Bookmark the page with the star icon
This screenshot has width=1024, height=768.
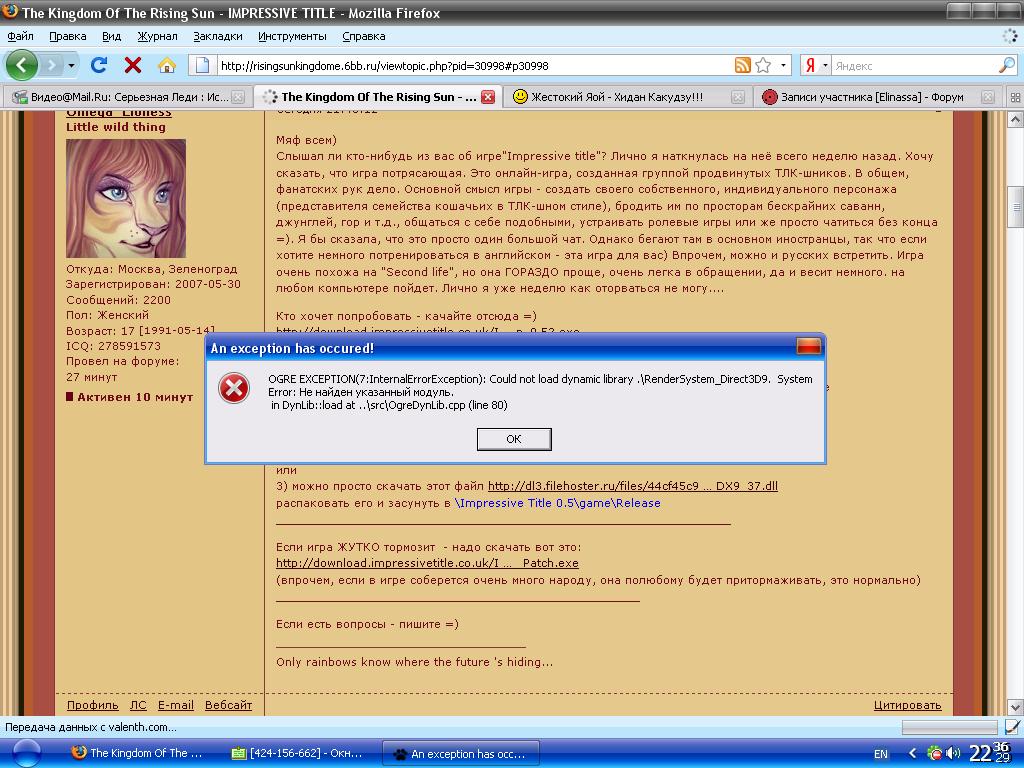tap(763, 65)
